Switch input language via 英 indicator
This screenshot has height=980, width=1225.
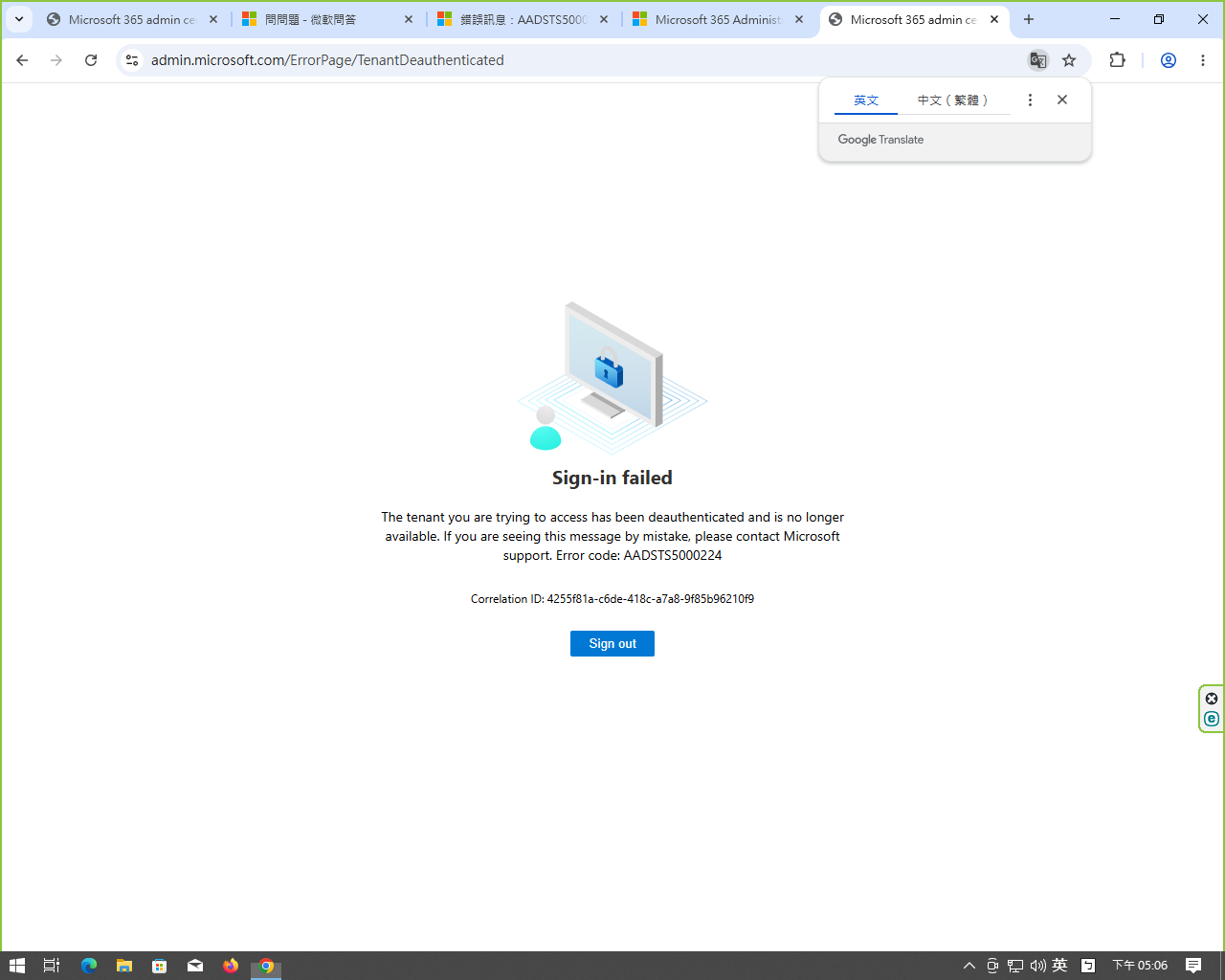tap(1060, 966)
